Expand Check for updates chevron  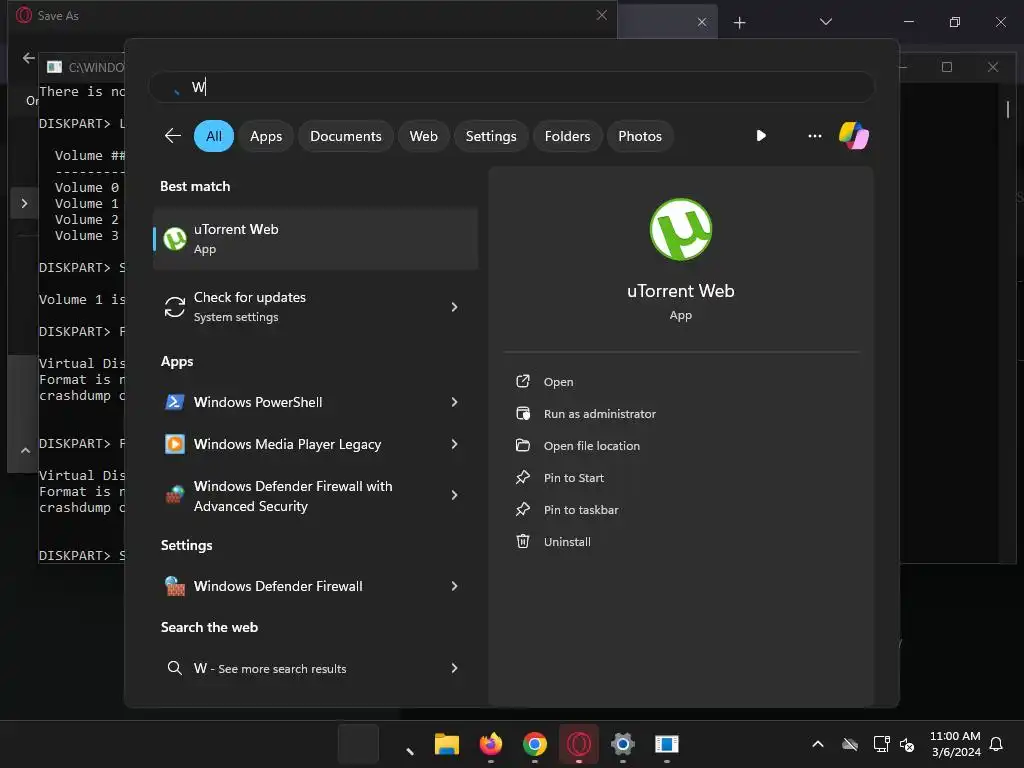455,307
